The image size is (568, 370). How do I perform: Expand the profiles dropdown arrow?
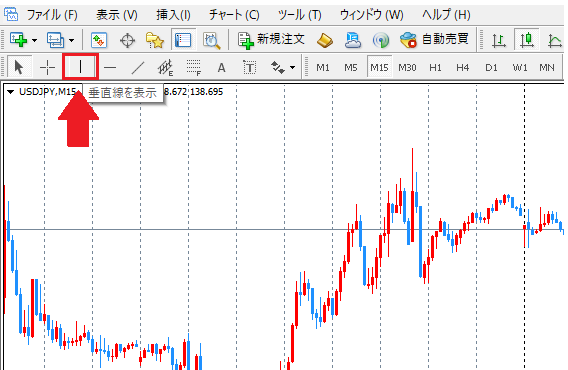[71, 40]
